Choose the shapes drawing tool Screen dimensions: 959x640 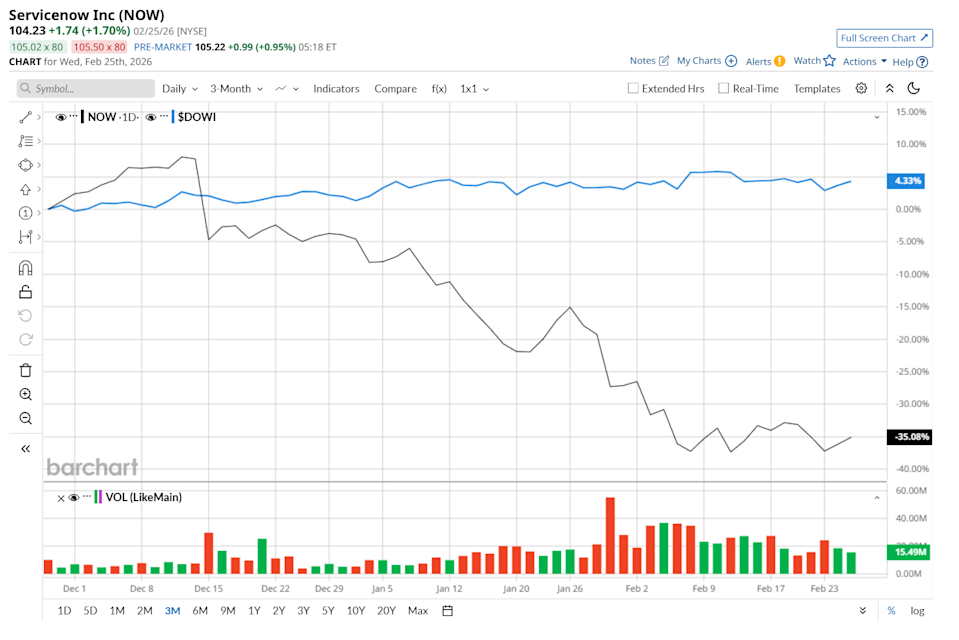tap(25, 165)
